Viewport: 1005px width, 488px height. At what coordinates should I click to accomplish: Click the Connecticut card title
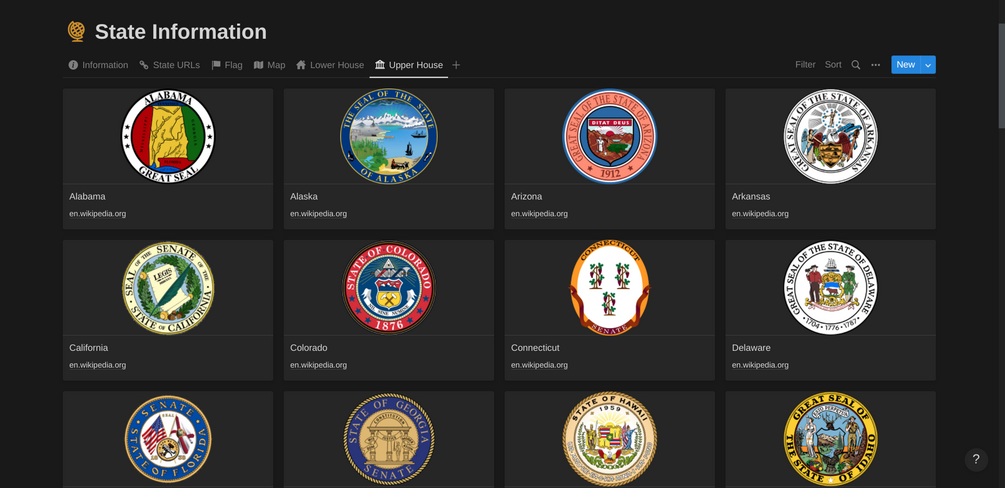pos(535,348)
